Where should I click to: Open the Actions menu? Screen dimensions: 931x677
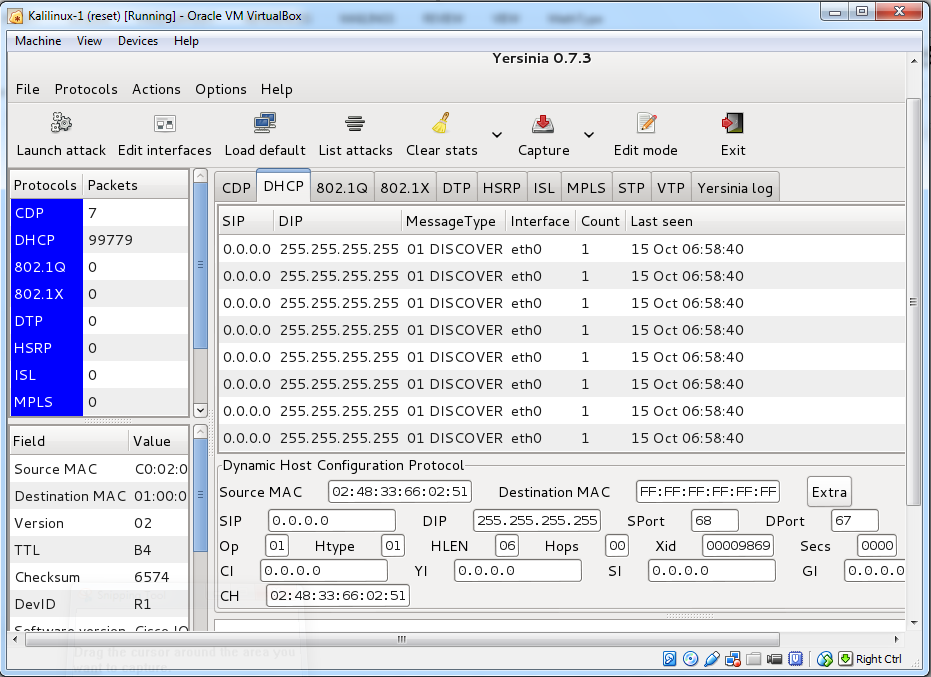click(156, 89)
